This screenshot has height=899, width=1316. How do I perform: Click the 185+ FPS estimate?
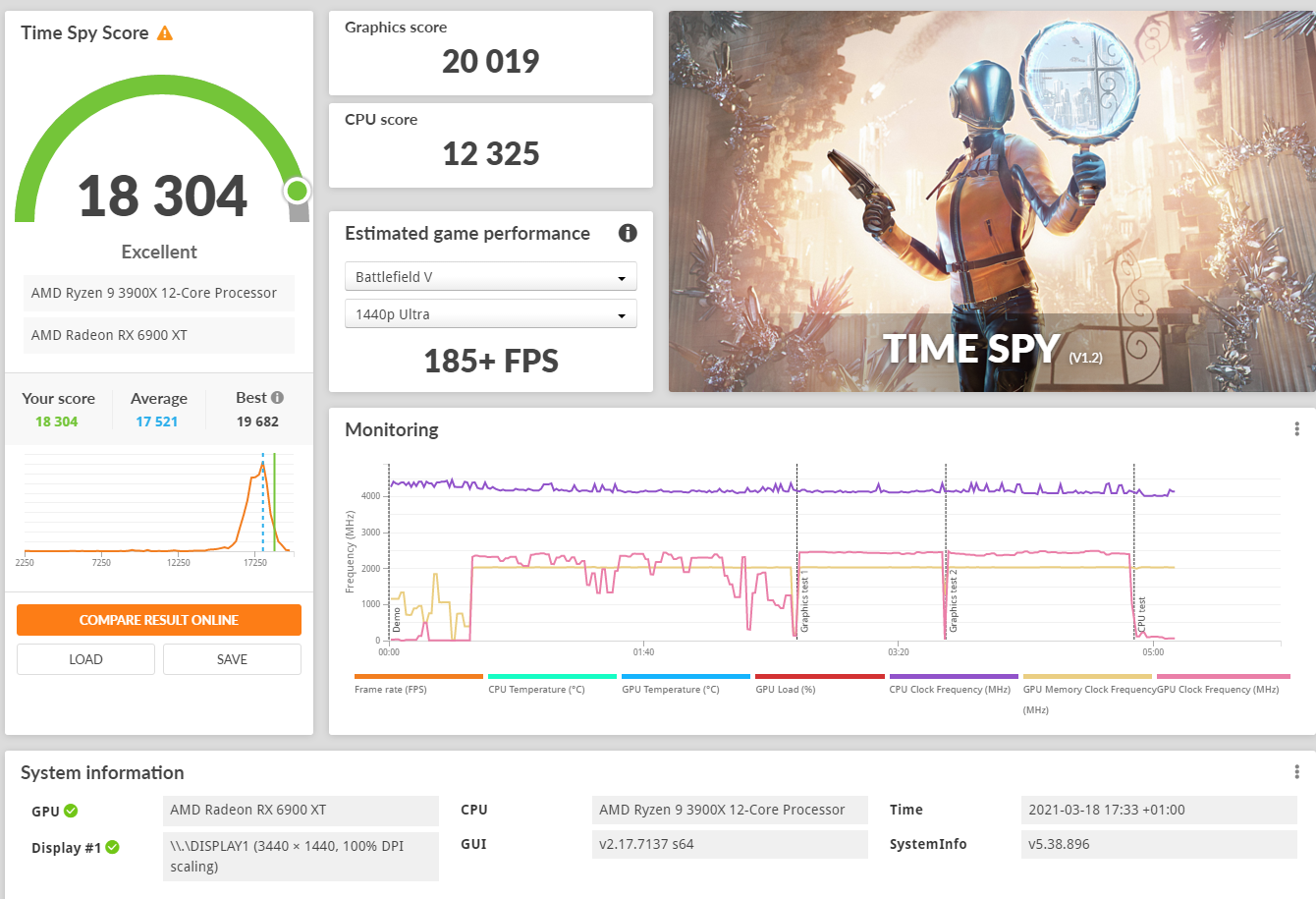pos(490,362)
